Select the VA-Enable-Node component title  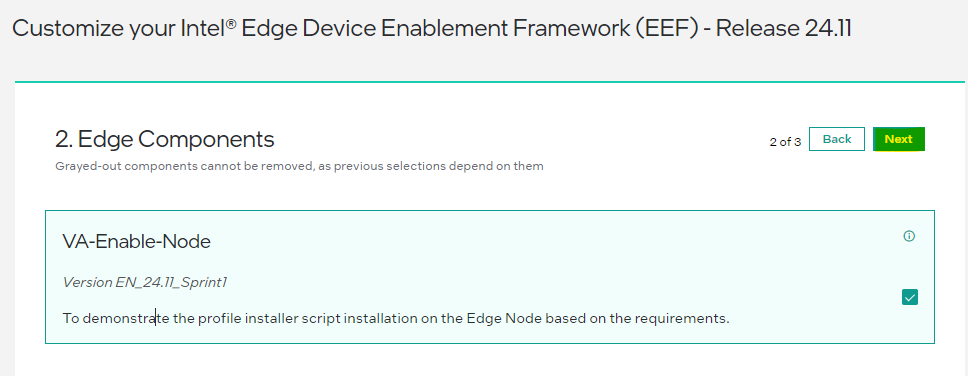click(x=136, y=242)
